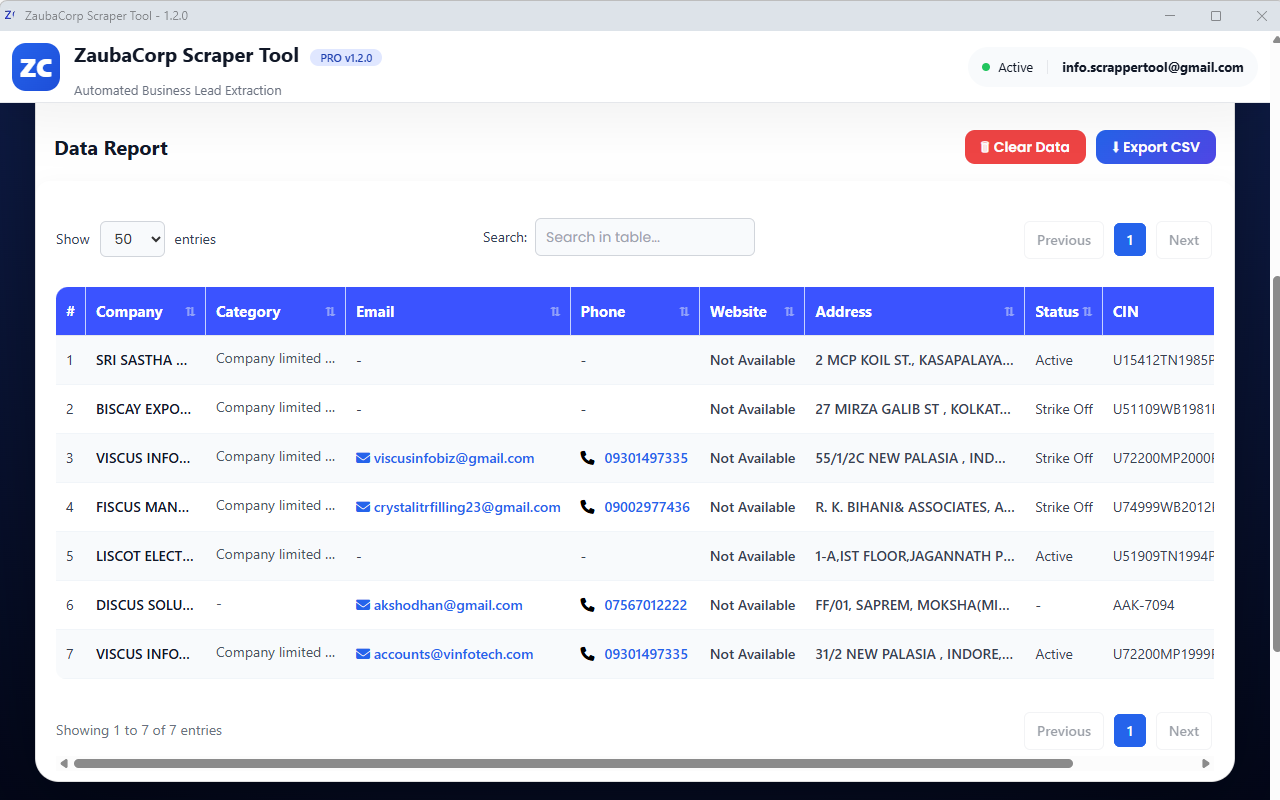The image size is (1280, 800).
Task: Click the horizontal table scrollbar thumb
Action: 573,763
